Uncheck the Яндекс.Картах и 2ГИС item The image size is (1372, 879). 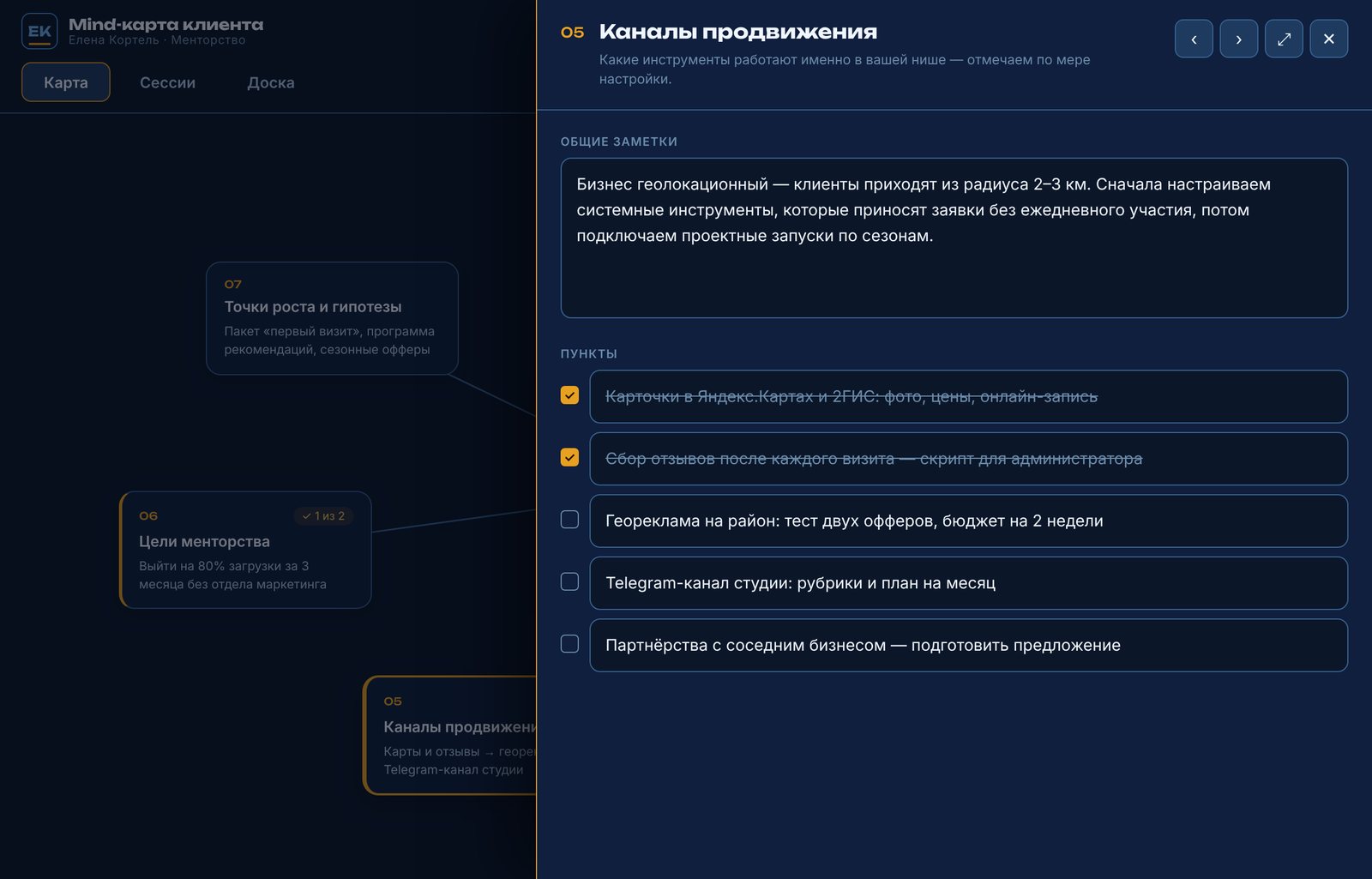[569, 395]
